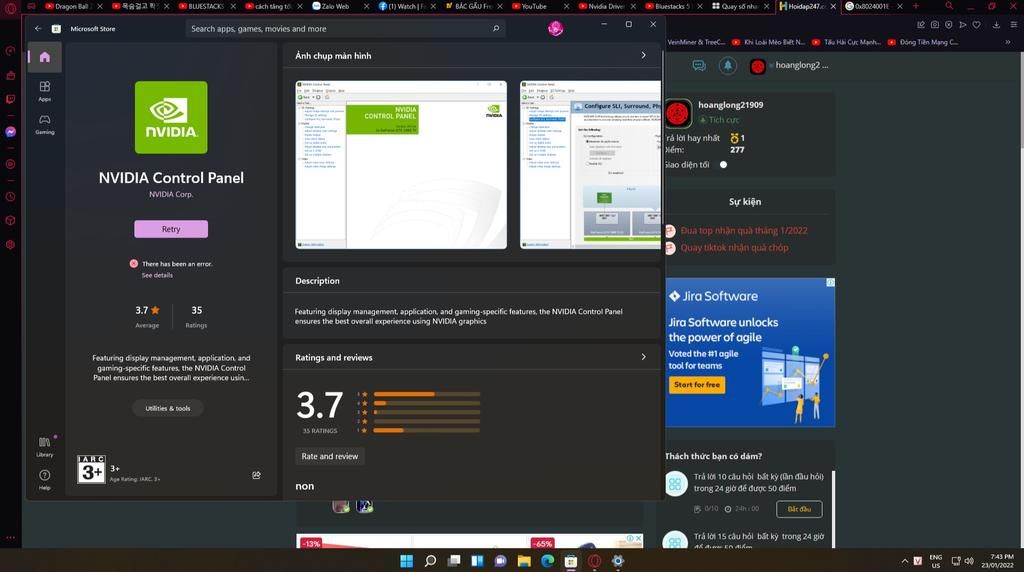Image resolution: width=1024 pixels, height=572 pixels.
Task: Open the Library in Store sidebar
Action: (44, 446)
